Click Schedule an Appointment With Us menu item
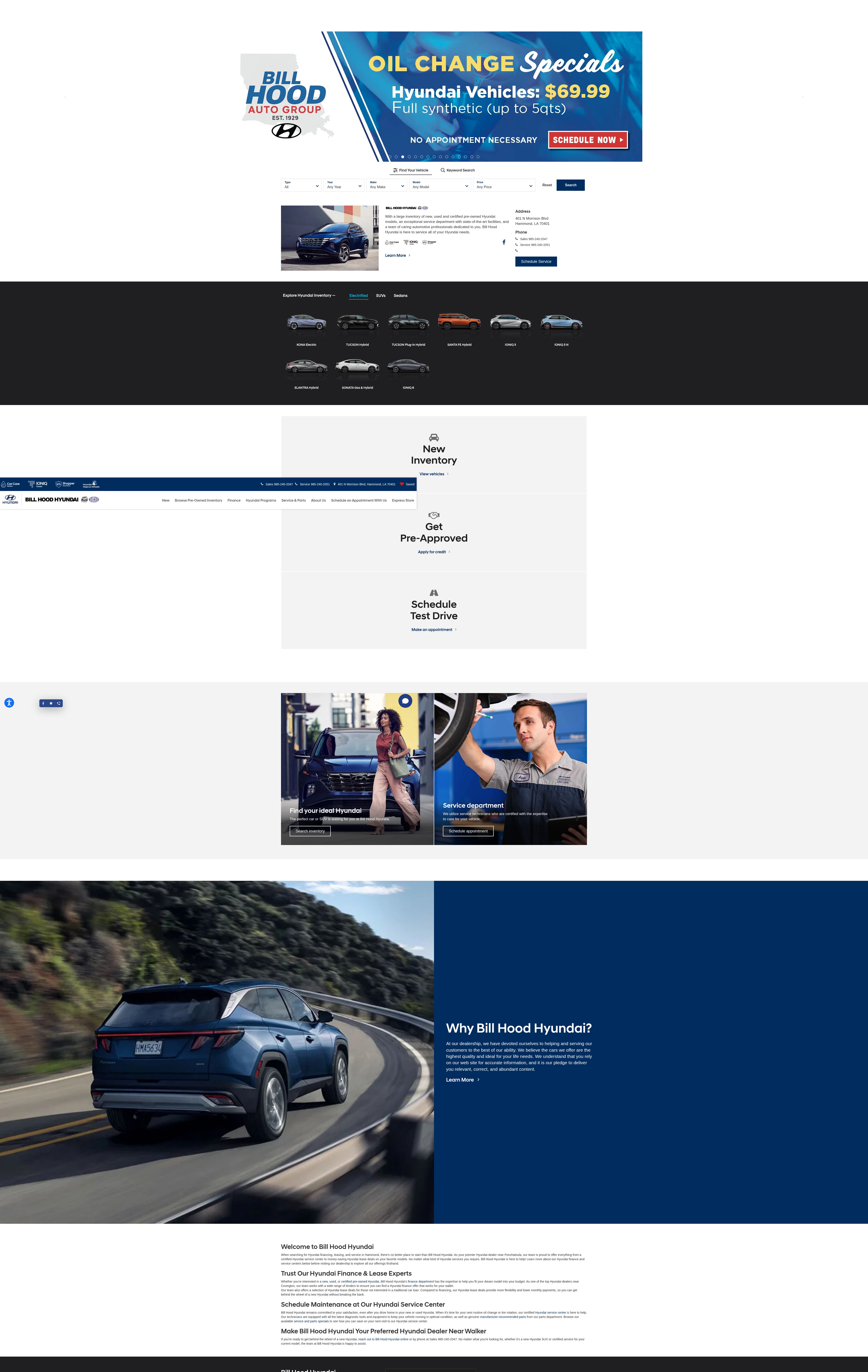Viewport: 868px width, 1372px height. tap(359, 500)
